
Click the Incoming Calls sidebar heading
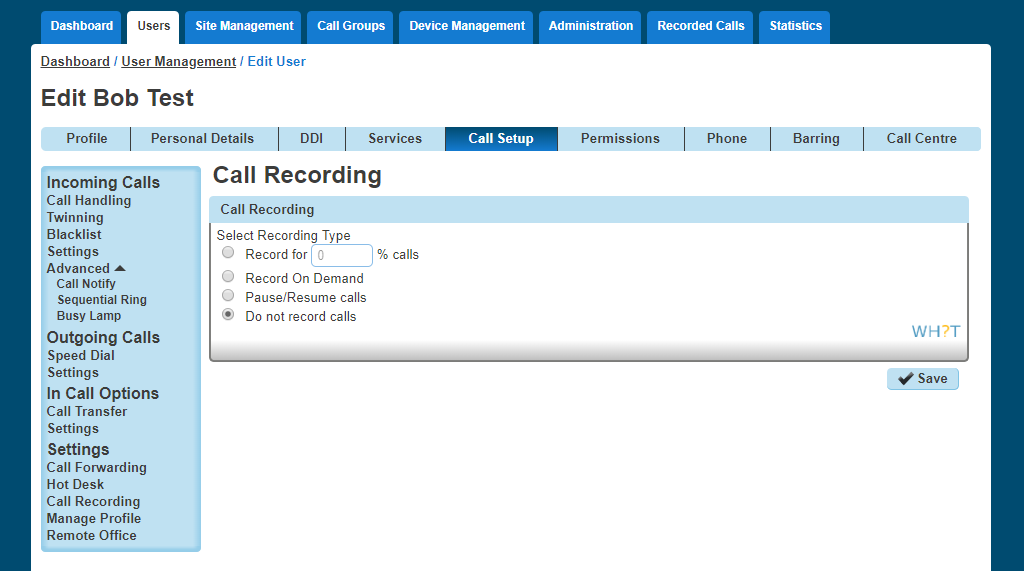click(103, 182)
